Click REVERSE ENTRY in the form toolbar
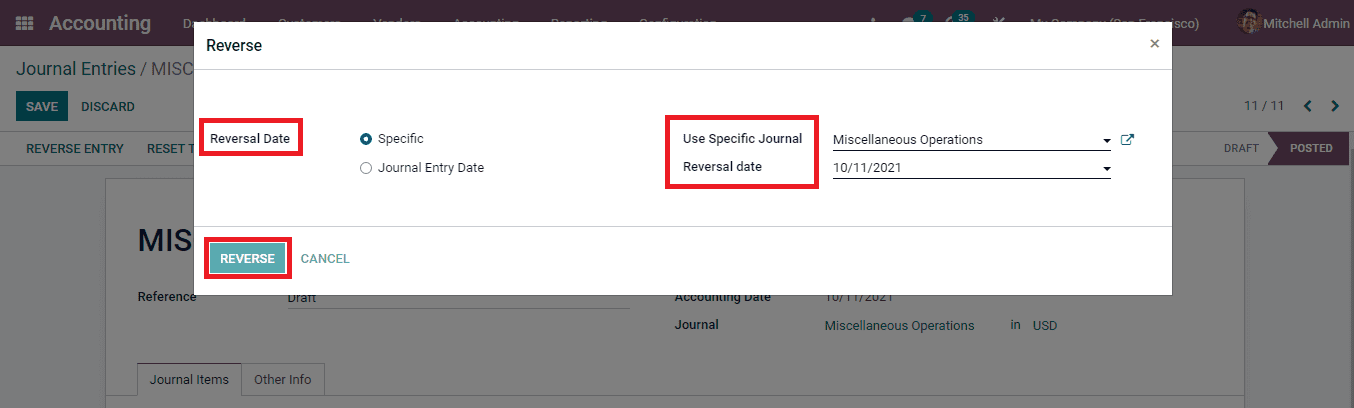The width and height of the screenshot is (1354, 408). (x=75, y=148)
